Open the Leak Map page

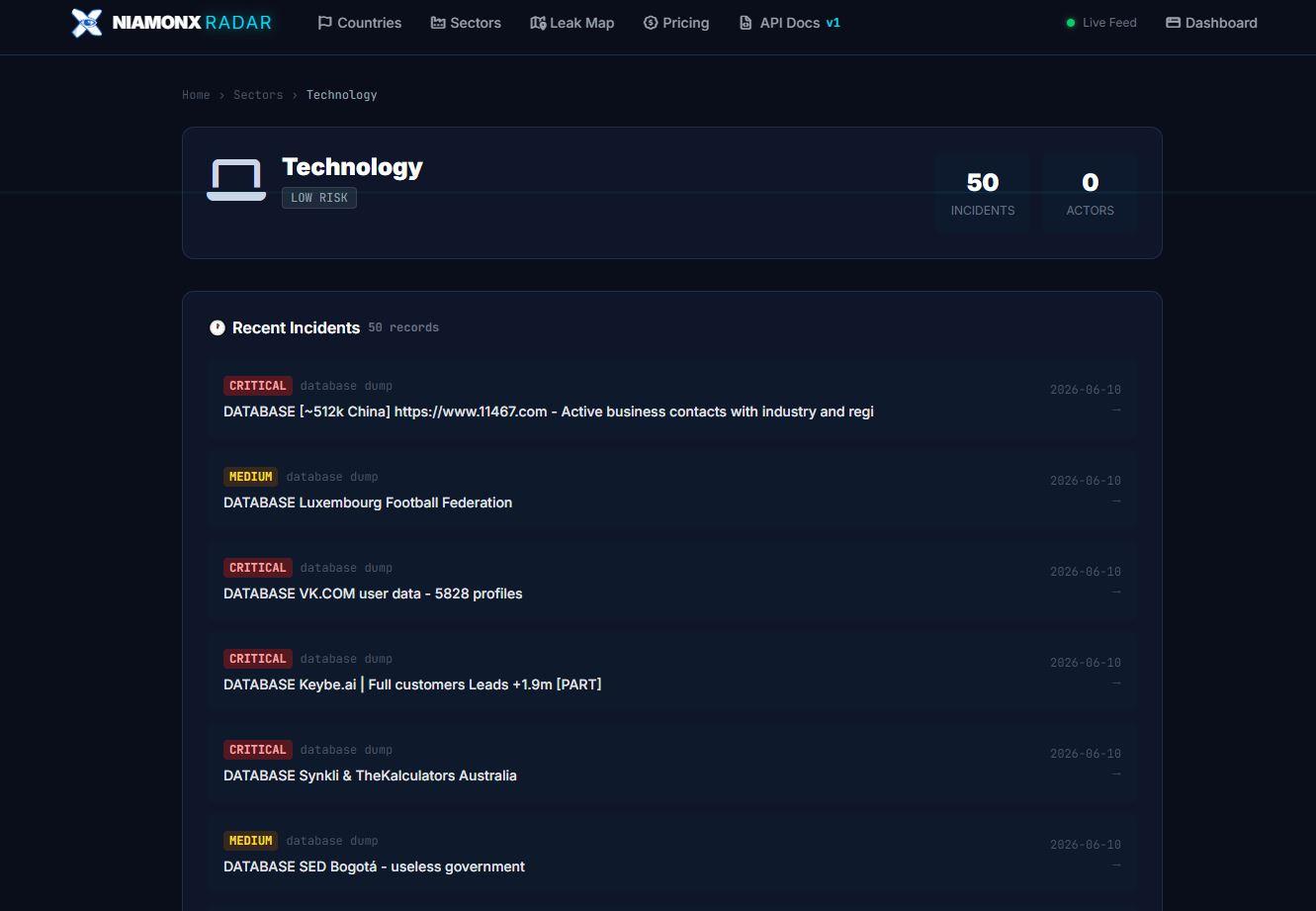point(571,23)
